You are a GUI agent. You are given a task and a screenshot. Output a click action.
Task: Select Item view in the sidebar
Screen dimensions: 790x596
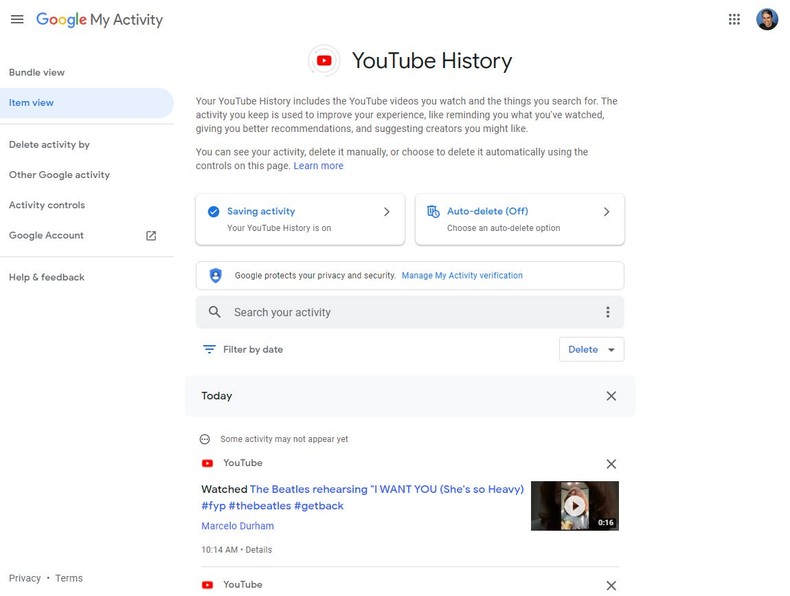87,103
